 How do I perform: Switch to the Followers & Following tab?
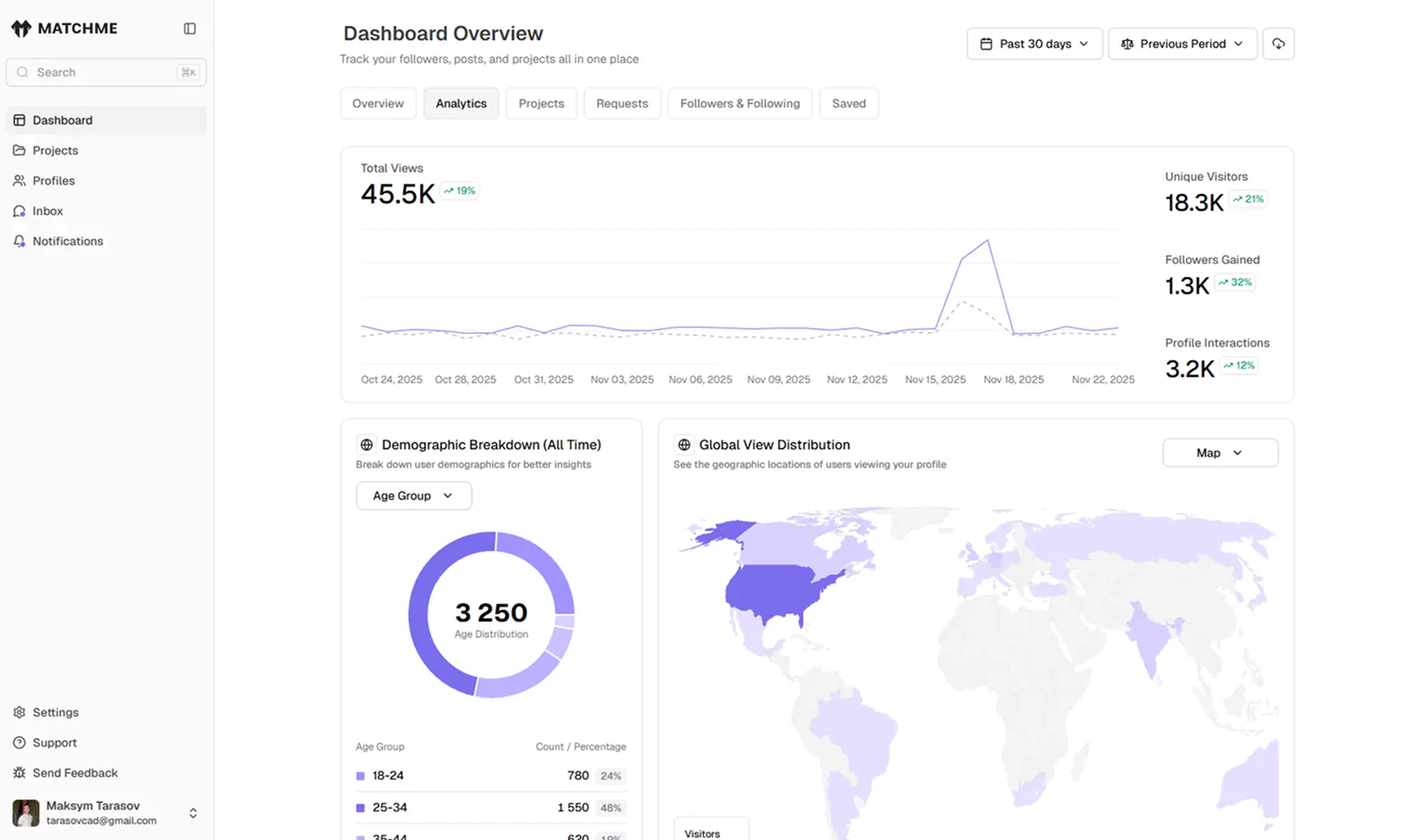(x=739, y=103)
